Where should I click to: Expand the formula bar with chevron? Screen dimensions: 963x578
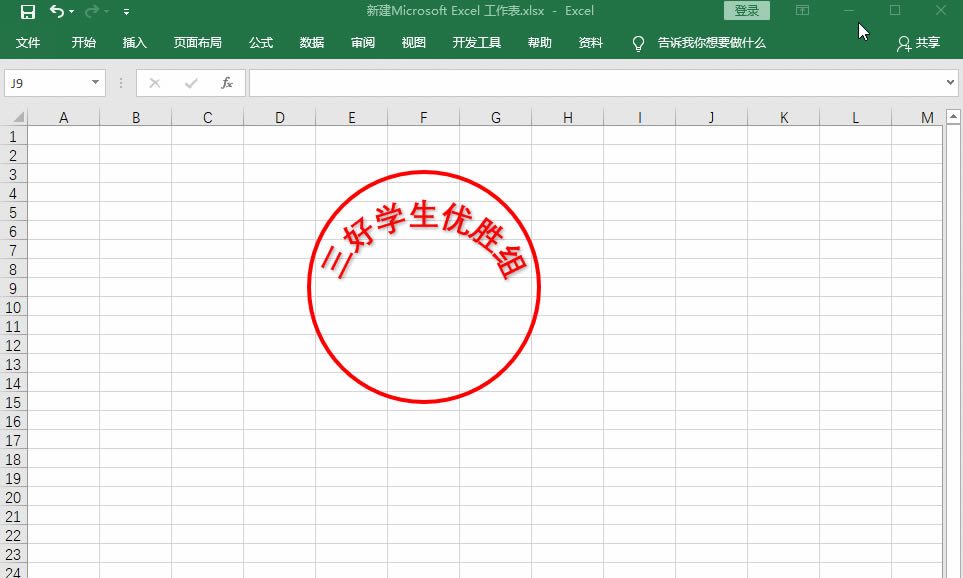pos(950,83)
